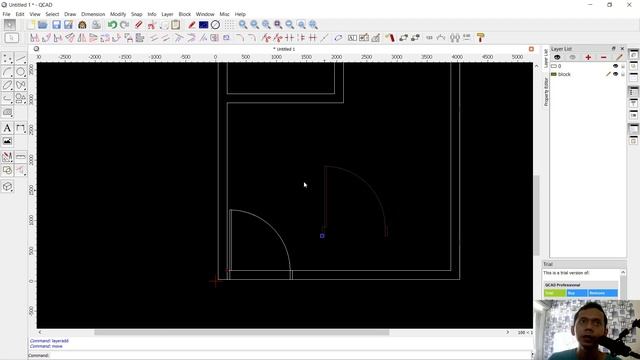Toggle grid display
The image size is (640, 360).
point(229,25)
